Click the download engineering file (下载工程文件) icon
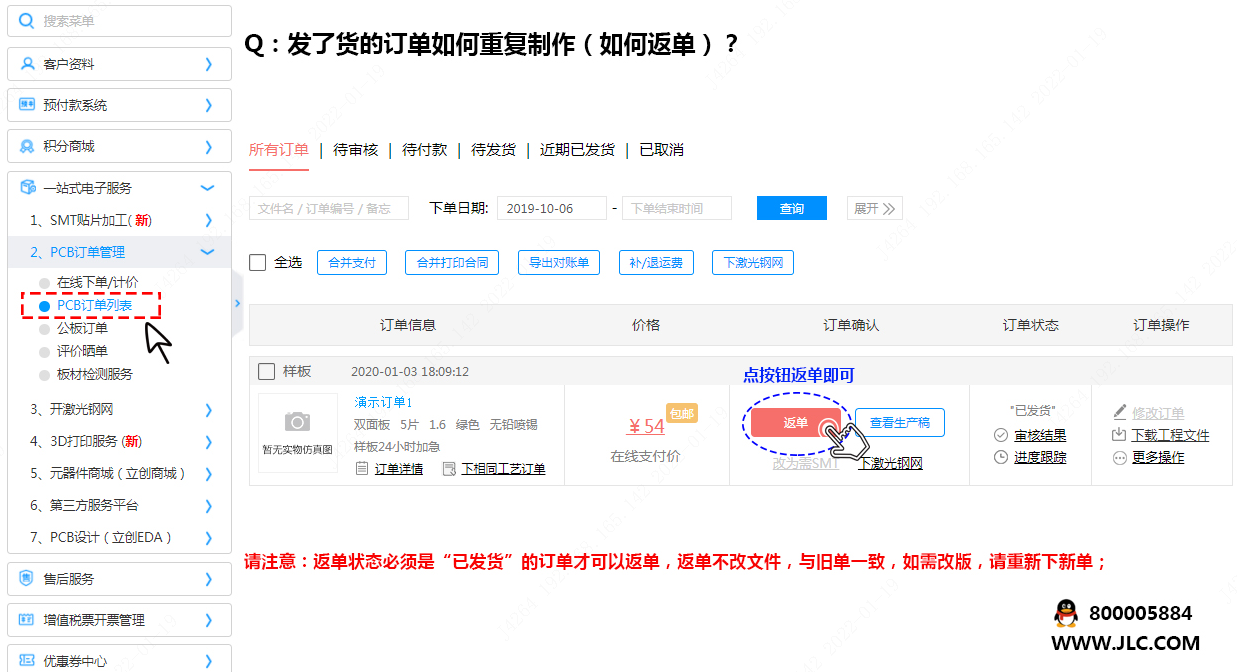Image resolution: width=1237 pixels, height=672 pixels. [x=1119, y=435]
